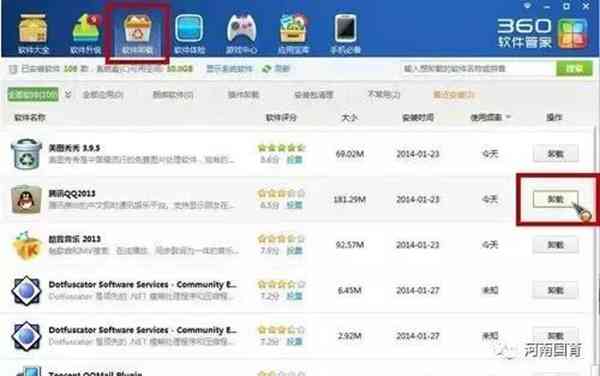Switch to the 安装包清理 tab
This screenshot has height=376, width=600.
tap(313, 94)
